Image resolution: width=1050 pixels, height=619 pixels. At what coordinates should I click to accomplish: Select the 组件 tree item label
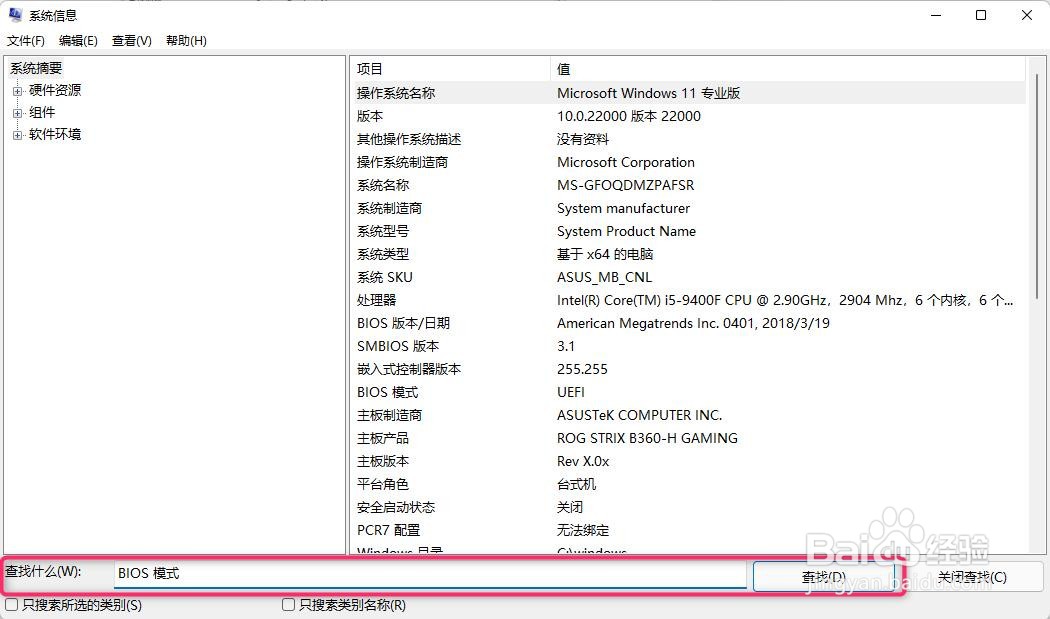pos(42,113)
